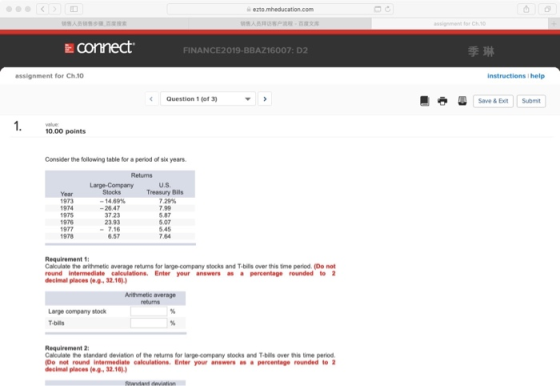Switch to the first browser tab
Image resolution: width=560 pixels, height=386 pixels.
coord(94,24)
